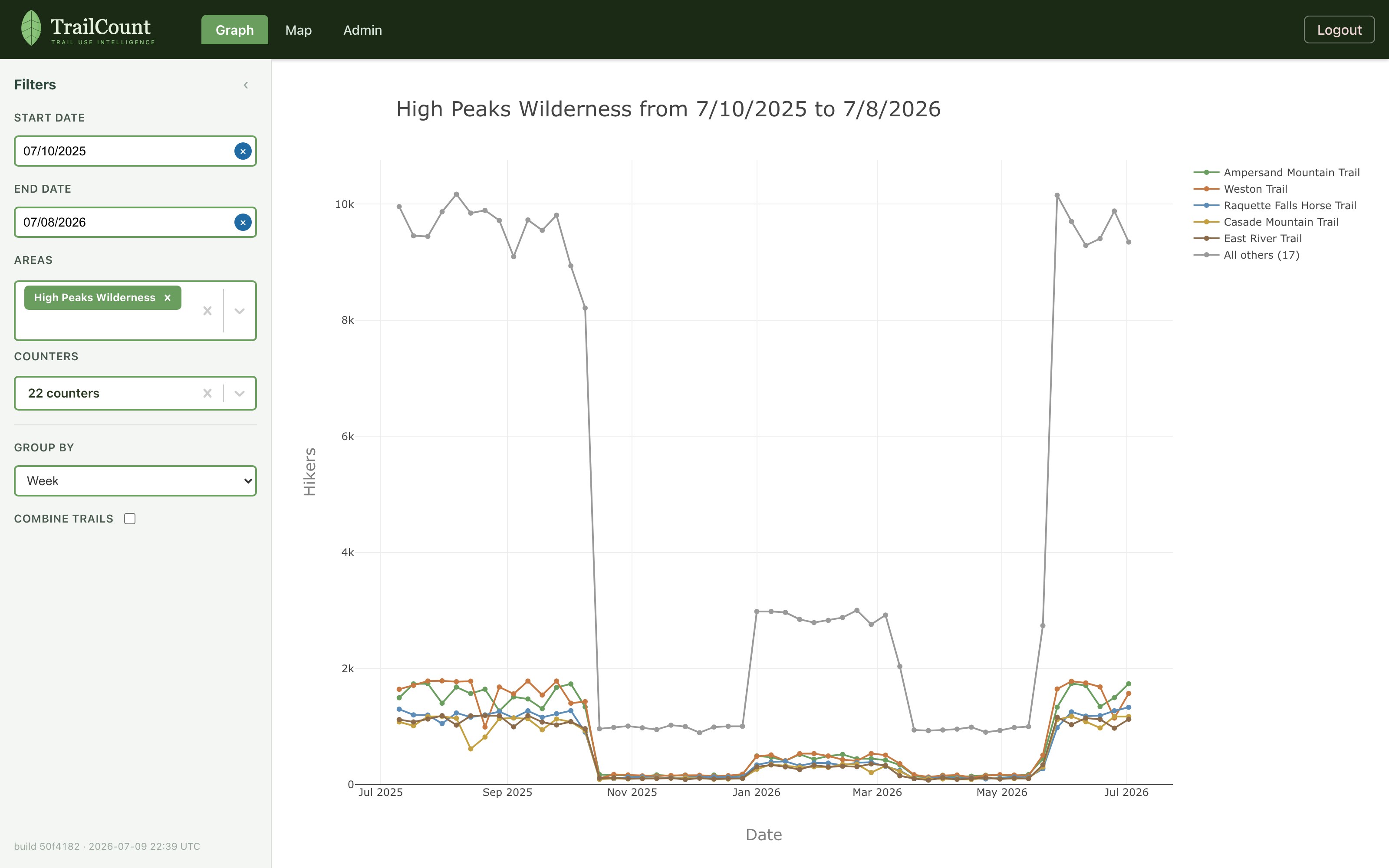The width and height of the screenshot is (1389, 868).
Task: Open the Map tab
Action: tap(299, 30)
